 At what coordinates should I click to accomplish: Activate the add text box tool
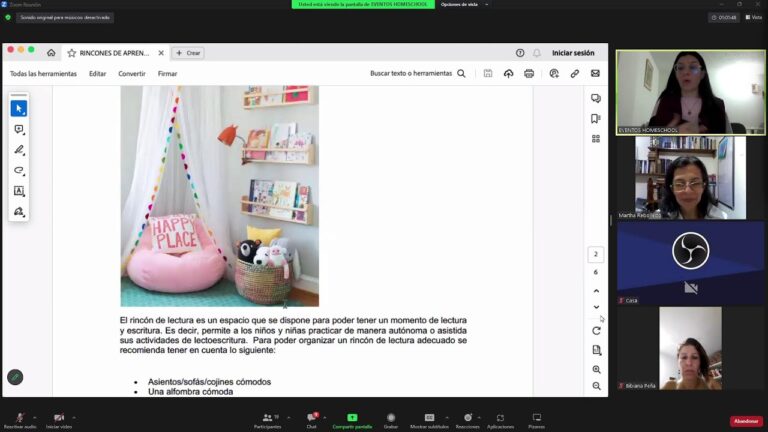[19, 191]
